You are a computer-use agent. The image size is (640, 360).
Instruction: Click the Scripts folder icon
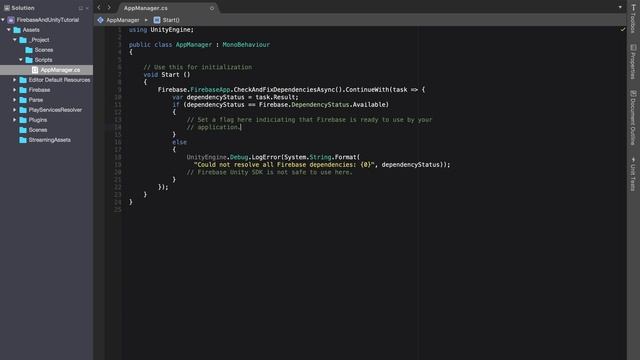coord(29,60)
